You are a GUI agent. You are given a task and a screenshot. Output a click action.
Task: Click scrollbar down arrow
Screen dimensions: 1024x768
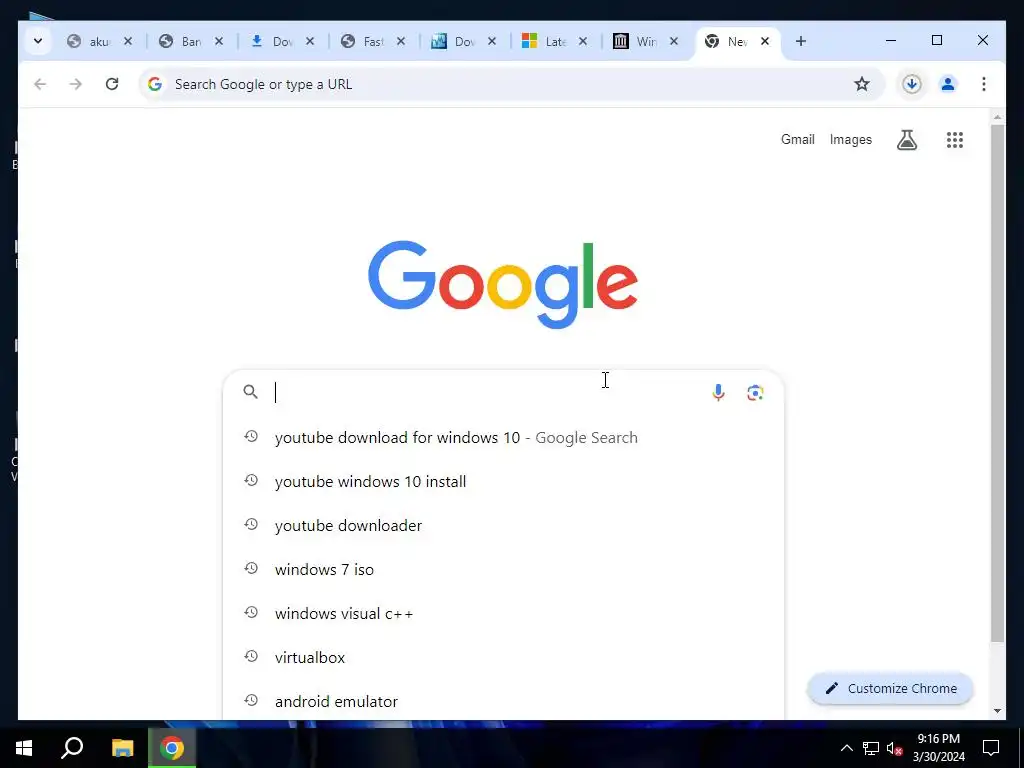(997, 711)
